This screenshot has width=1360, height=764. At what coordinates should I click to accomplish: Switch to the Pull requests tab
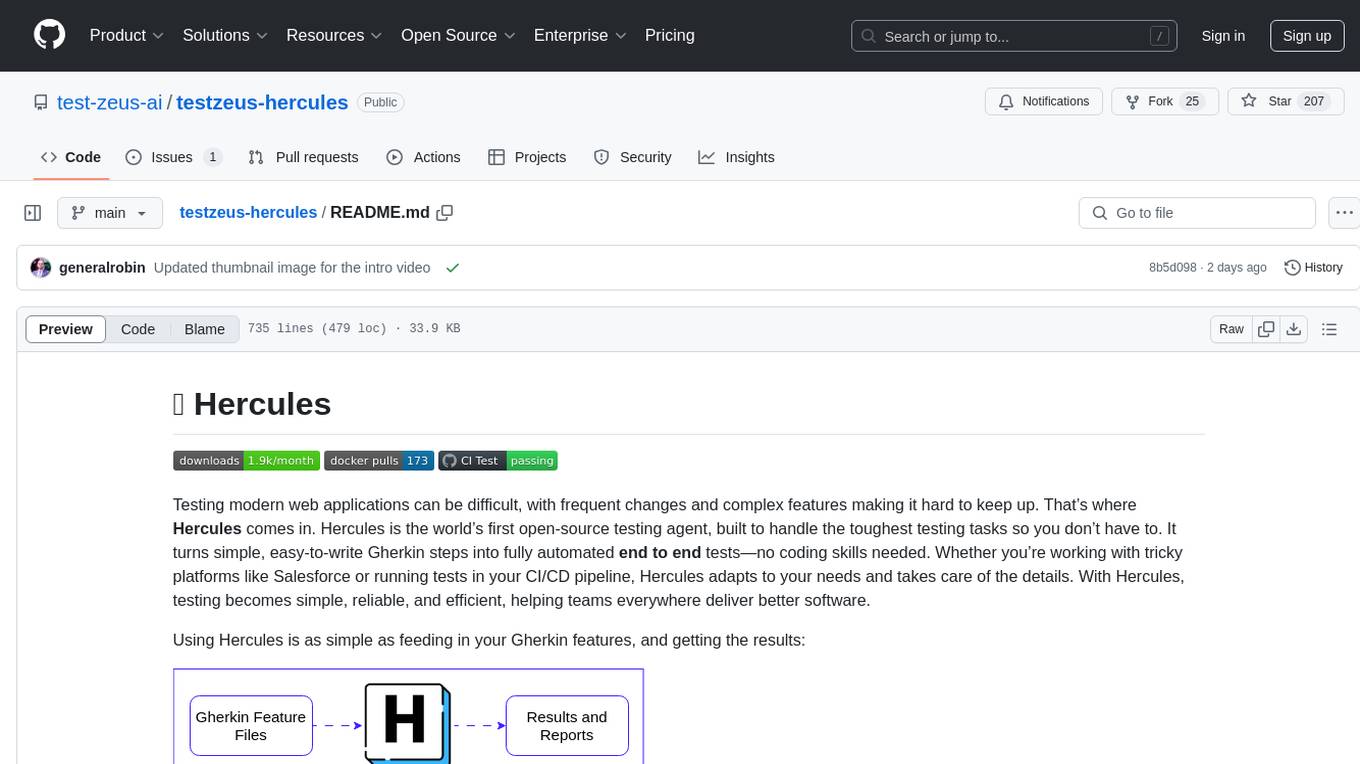point(303,157)
